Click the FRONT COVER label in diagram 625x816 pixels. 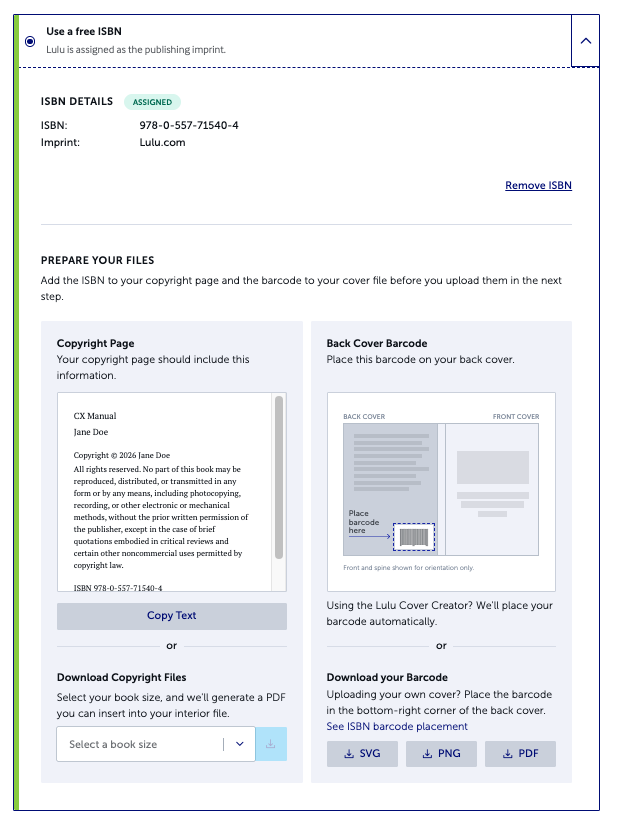(516, 417)
